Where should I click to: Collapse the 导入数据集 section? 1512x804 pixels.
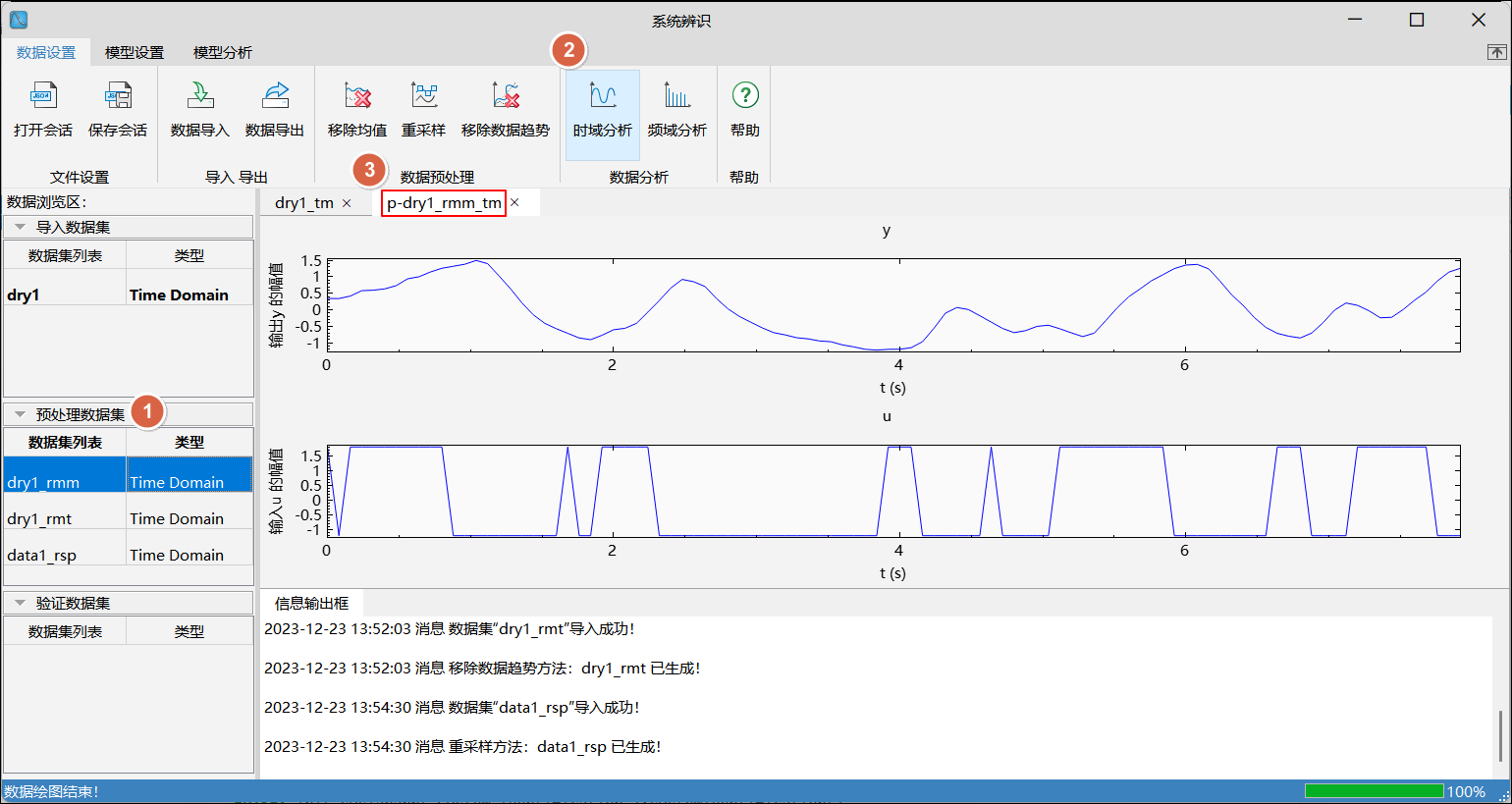[20, 227]
